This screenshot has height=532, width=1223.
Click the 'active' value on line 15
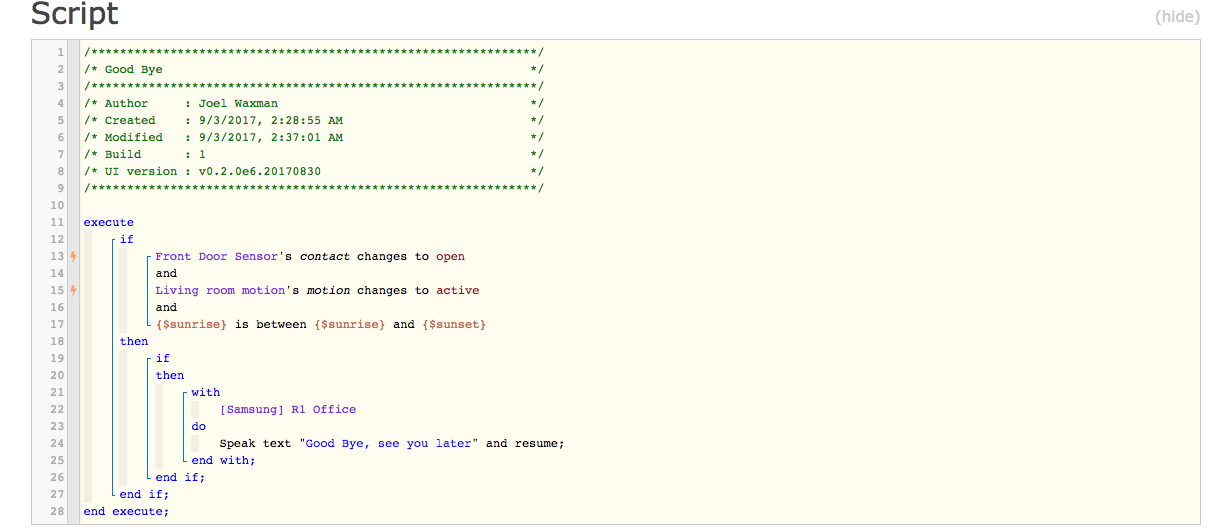pyautogui.click(x=457, y=290)
